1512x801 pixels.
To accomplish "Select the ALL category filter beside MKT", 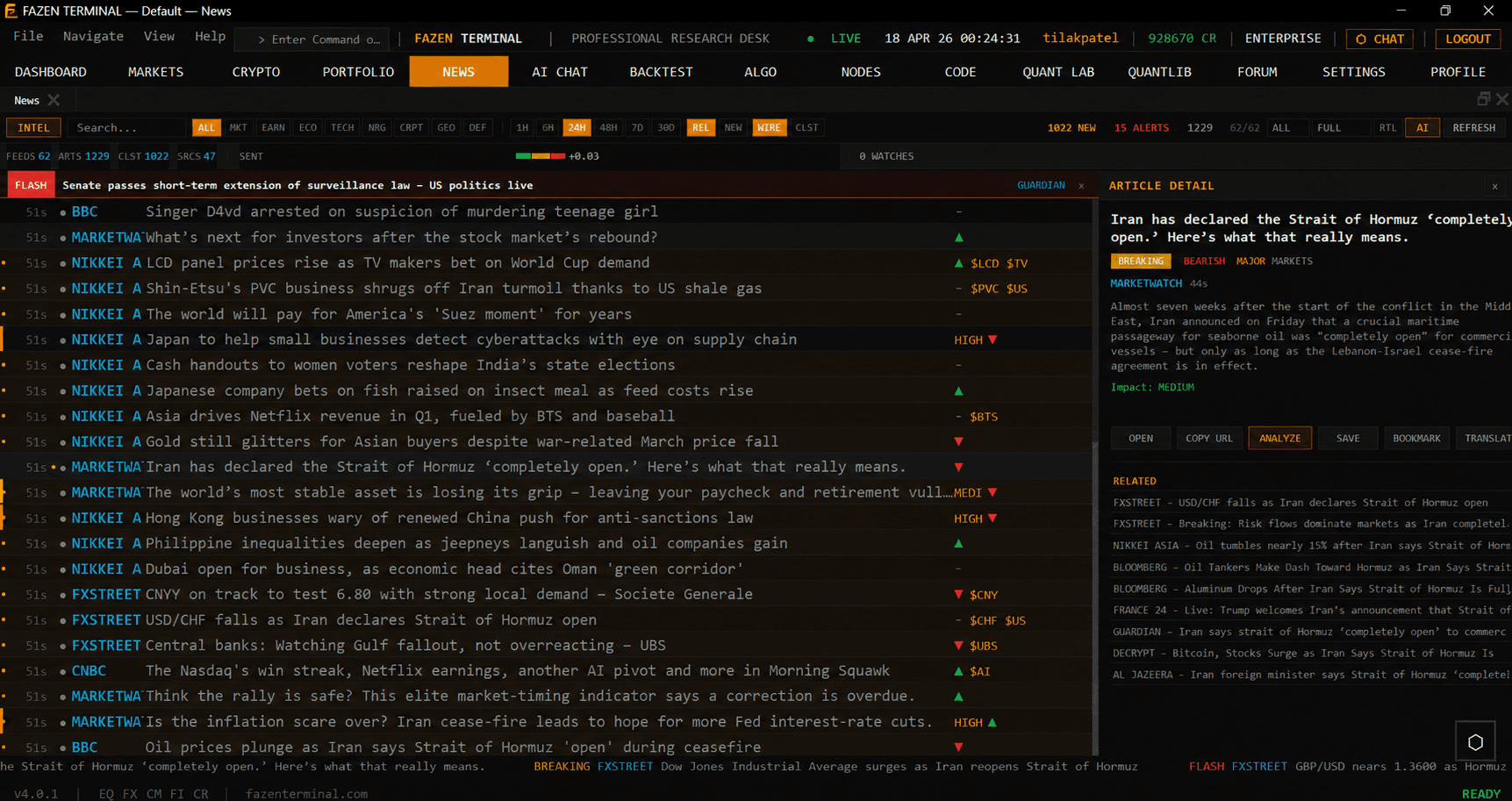I will (x=206, y=128).
